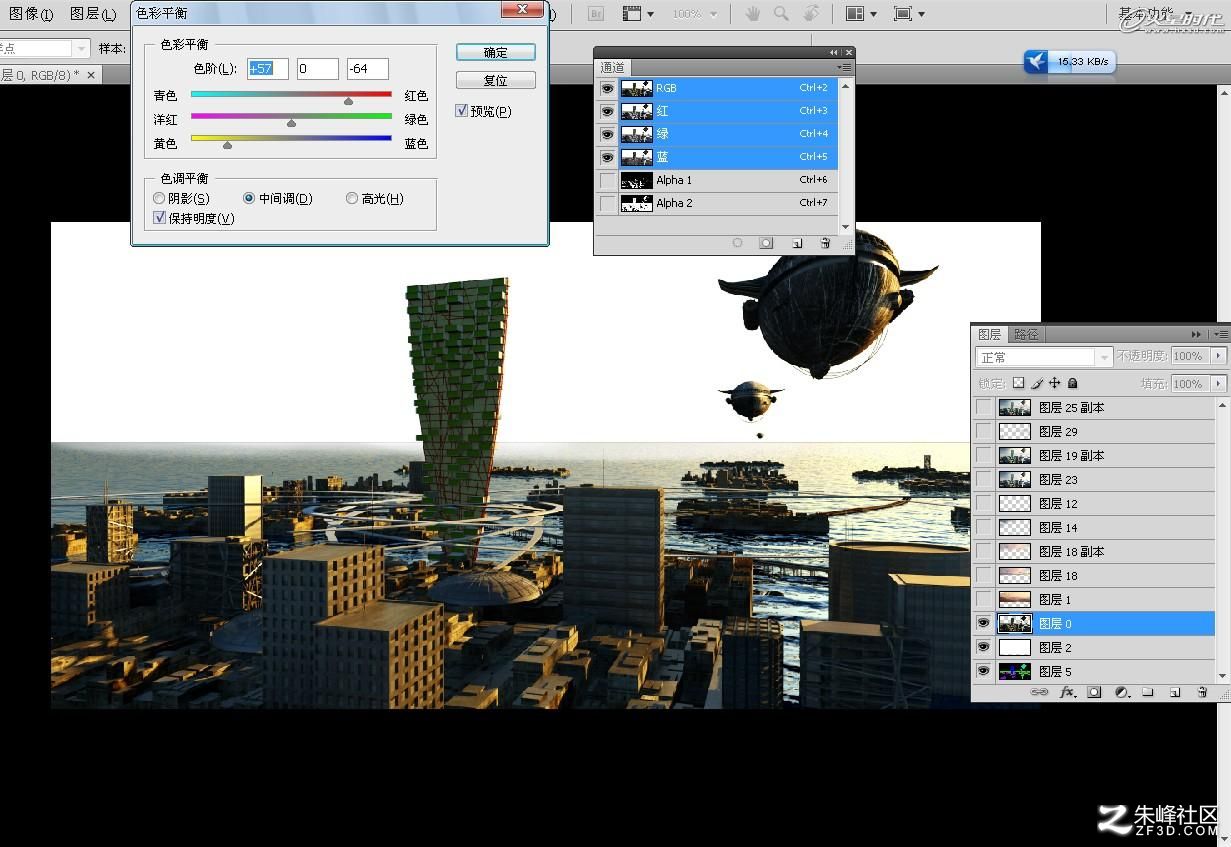Open the 图像(I) menu

tap(31, 14)
